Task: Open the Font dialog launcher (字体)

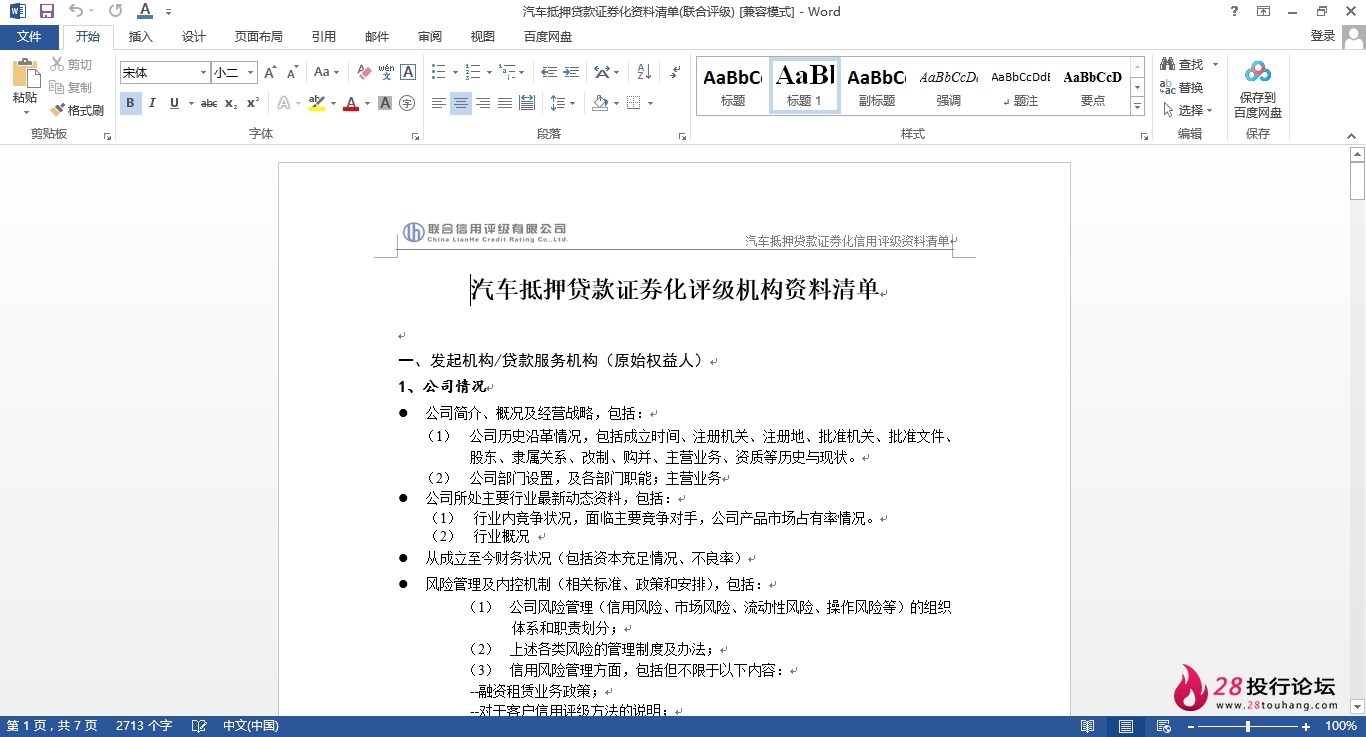Action: pyautogui.click(x=415, y=136)
